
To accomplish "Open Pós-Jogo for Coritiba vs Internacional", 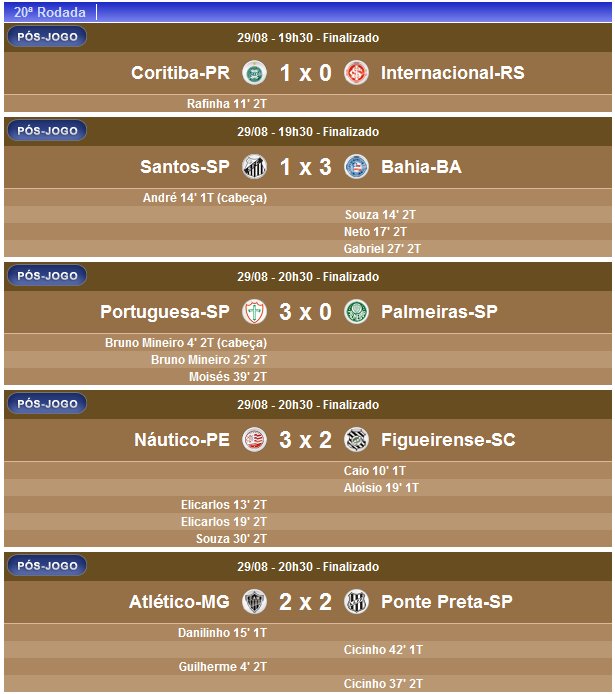I will [x=47, y=37].
